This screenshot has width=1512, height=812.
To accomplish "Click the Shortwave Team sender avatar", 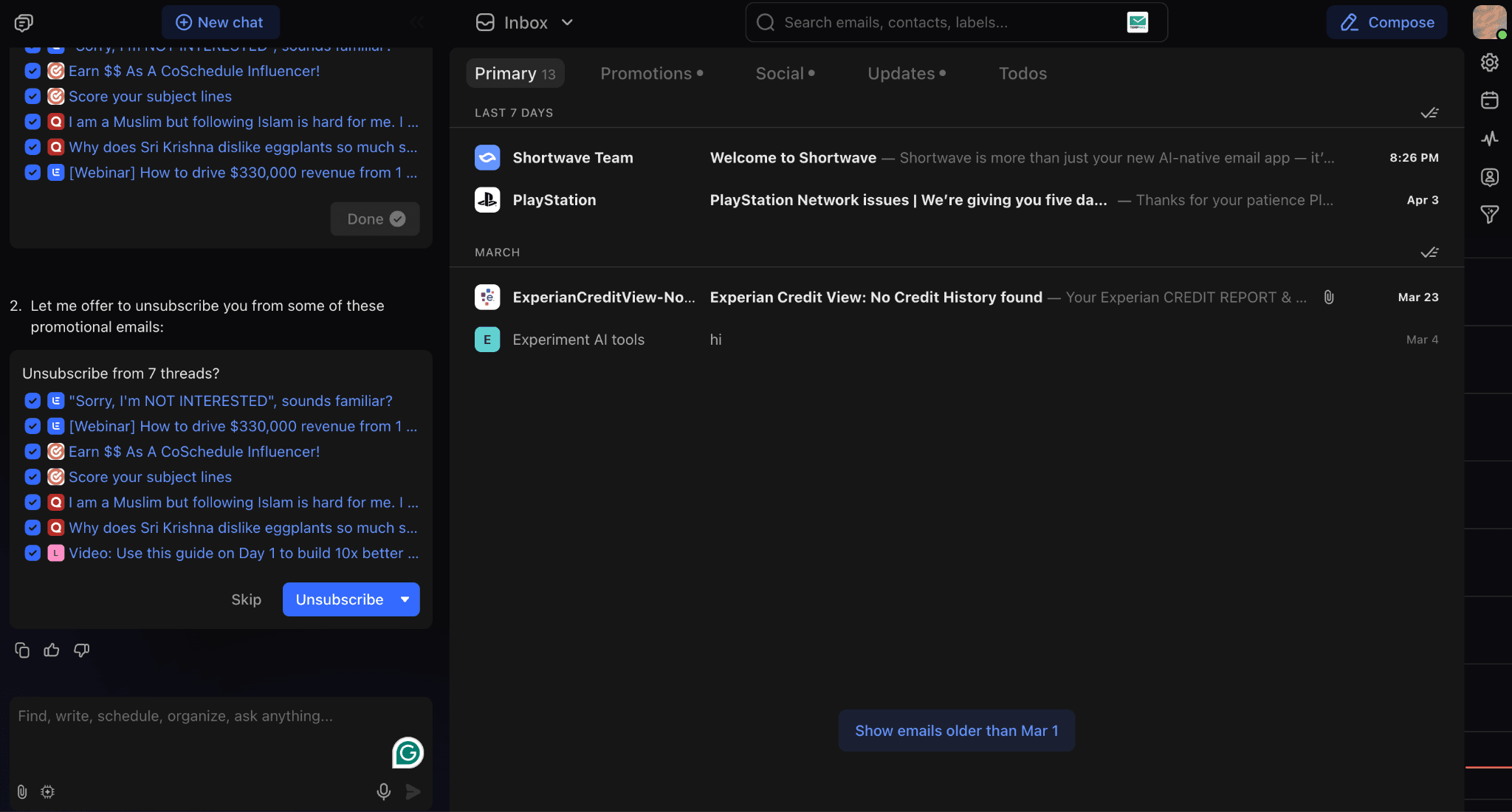I will click(x=487, y=157).
